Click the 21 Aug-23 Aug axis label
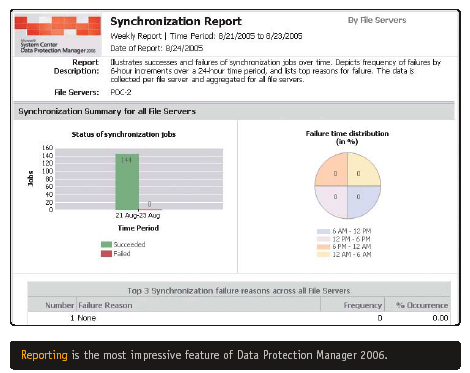The width and height of the screenshot is (470, 373). point(138,215)
